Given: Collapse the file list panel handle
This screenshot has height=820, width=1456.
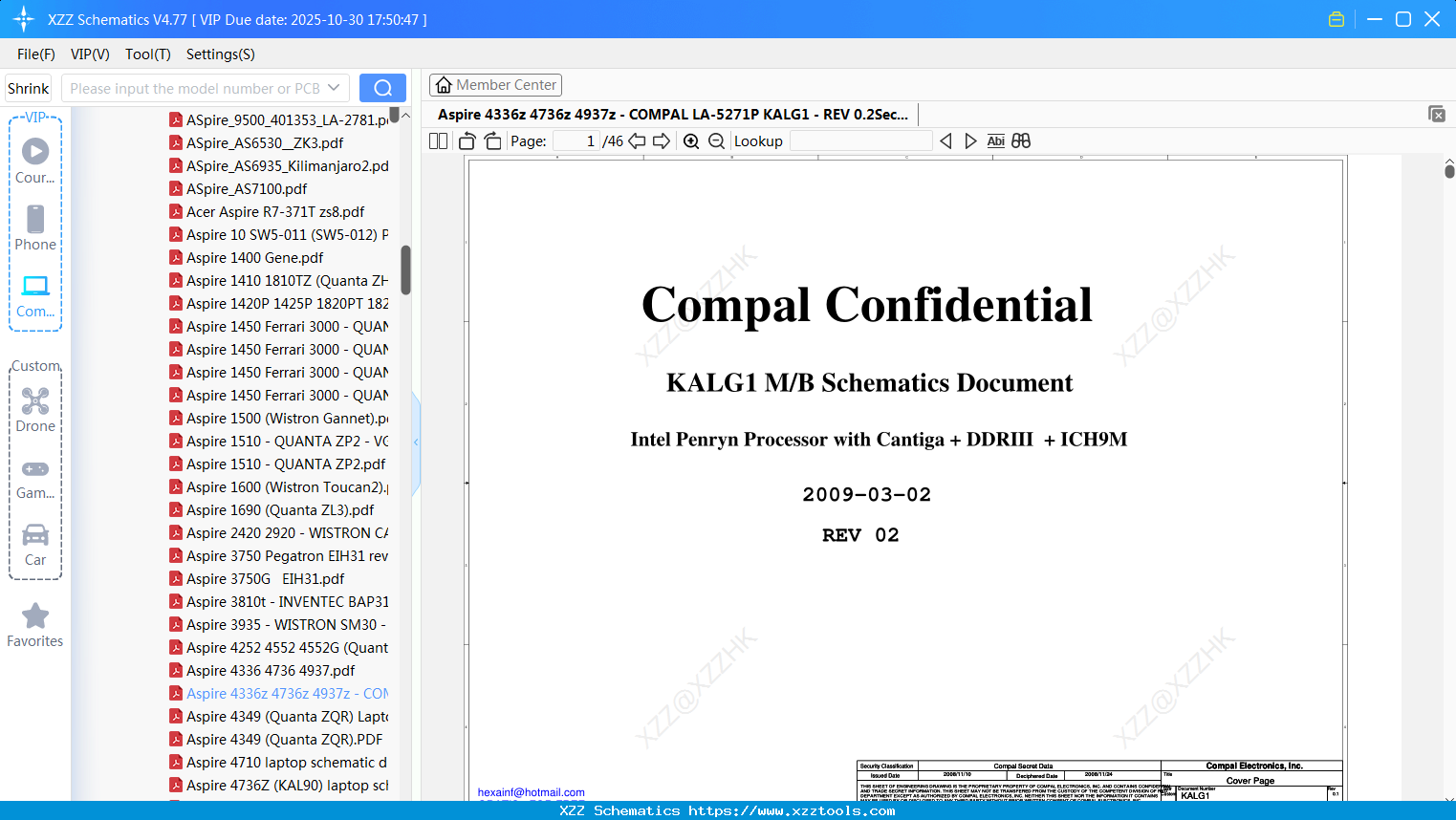Looking at the screenshot, I should click(x=416, y=442).
